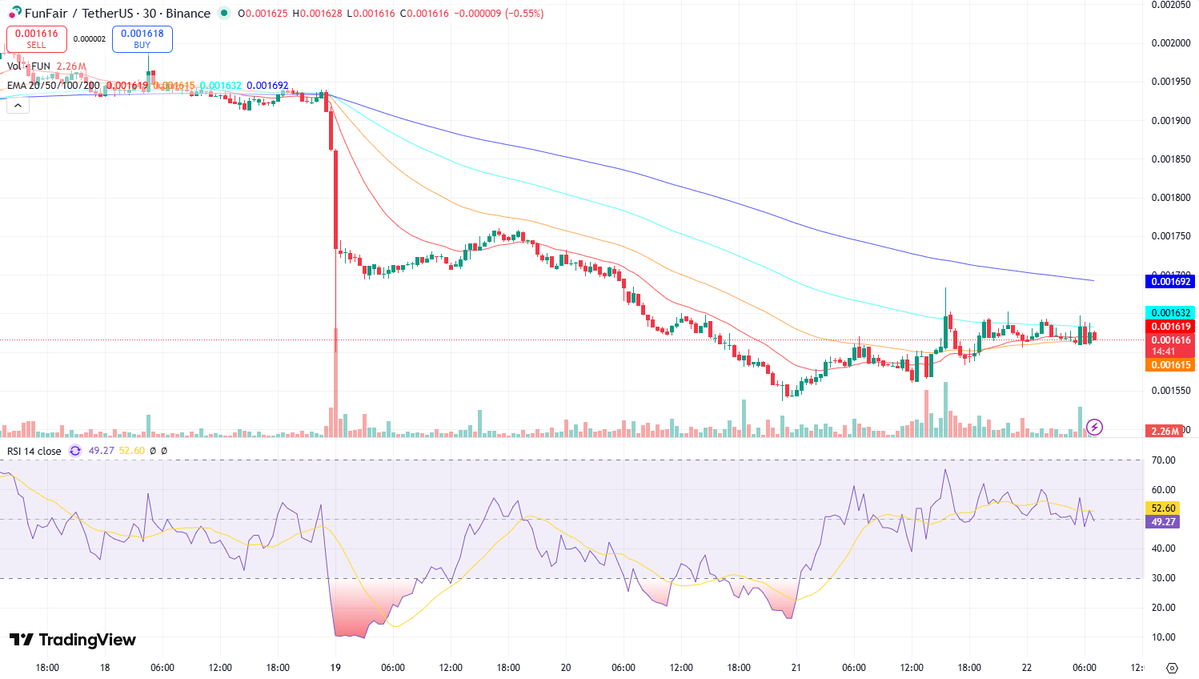The width and height of the screenshot is (1199, 679).
Task: Click the purple 49.27 RSI legend value
Action: pos(101,451)
